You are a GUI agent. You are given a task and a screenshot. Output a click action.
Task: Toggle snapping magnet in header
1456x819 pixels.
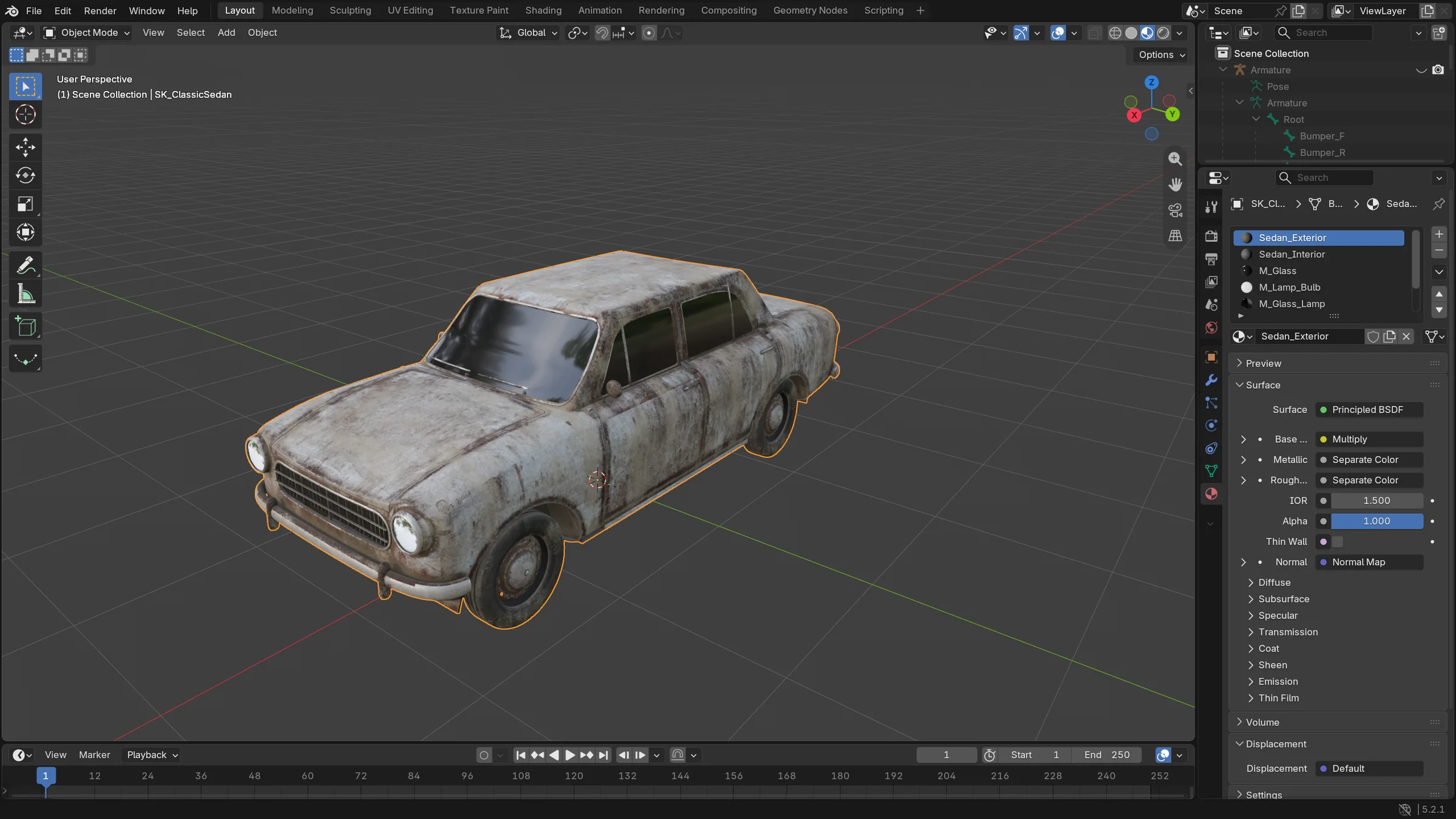pyautogui.click(x=602, y=33)
